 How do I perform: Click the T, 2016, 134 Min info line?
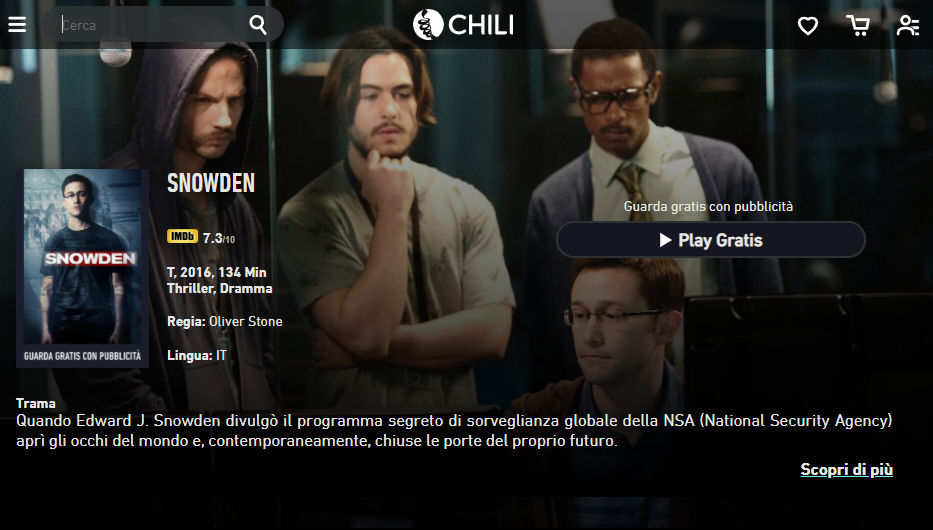tap(217, 272)
